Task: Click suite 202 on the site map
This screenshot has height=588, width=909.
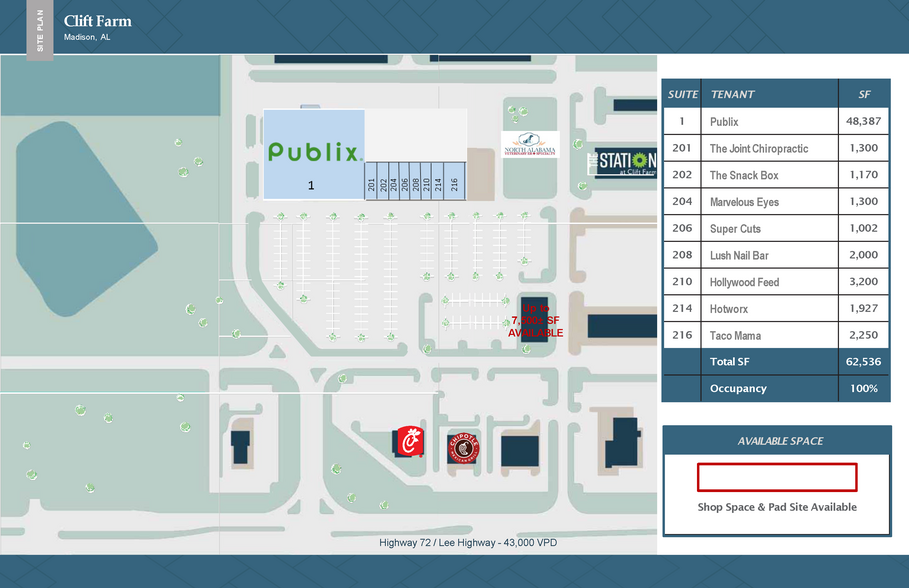Action: coord(383,182)
